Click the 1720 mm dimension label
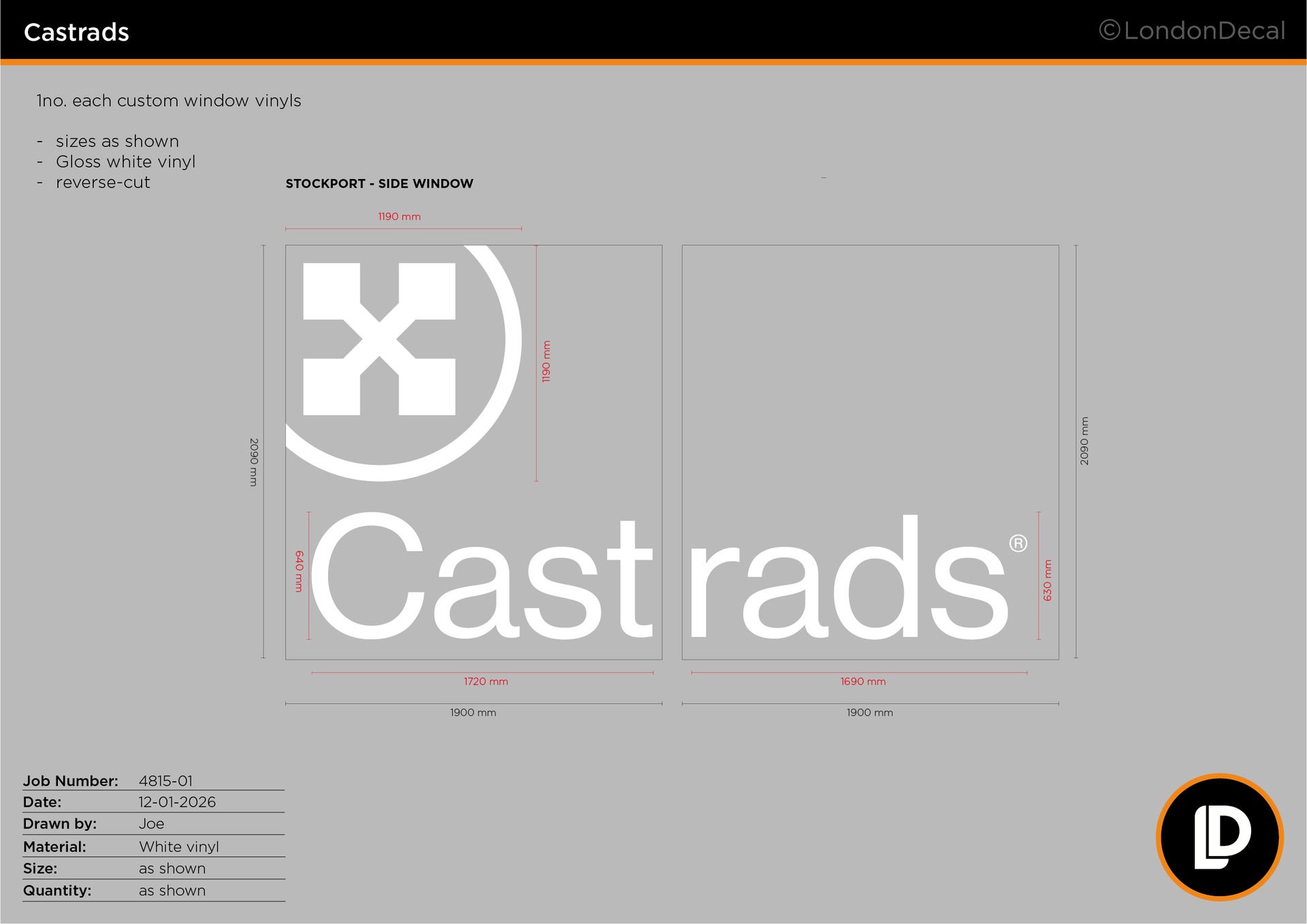Image resolution: width=1307 pixels, height=924 pixels. (x=486, y=681)
